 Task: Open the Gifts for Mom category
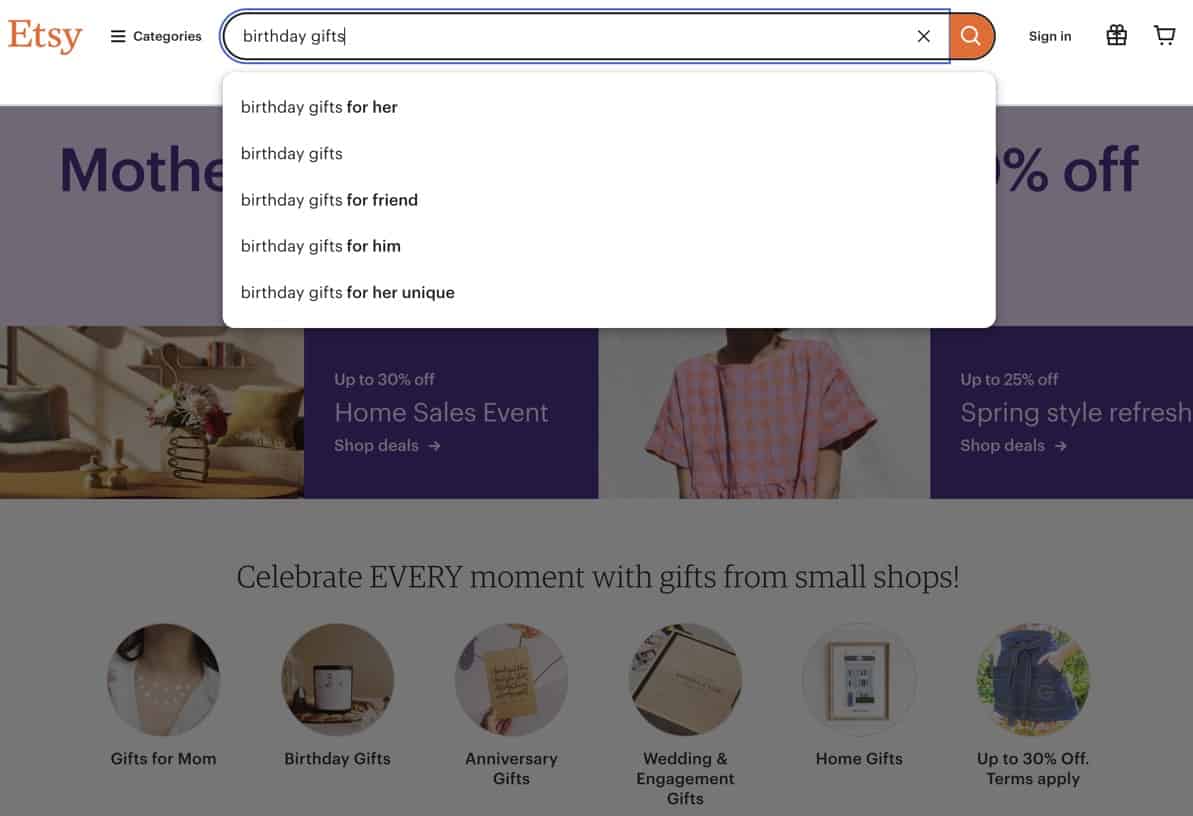[x=163, y=680]
